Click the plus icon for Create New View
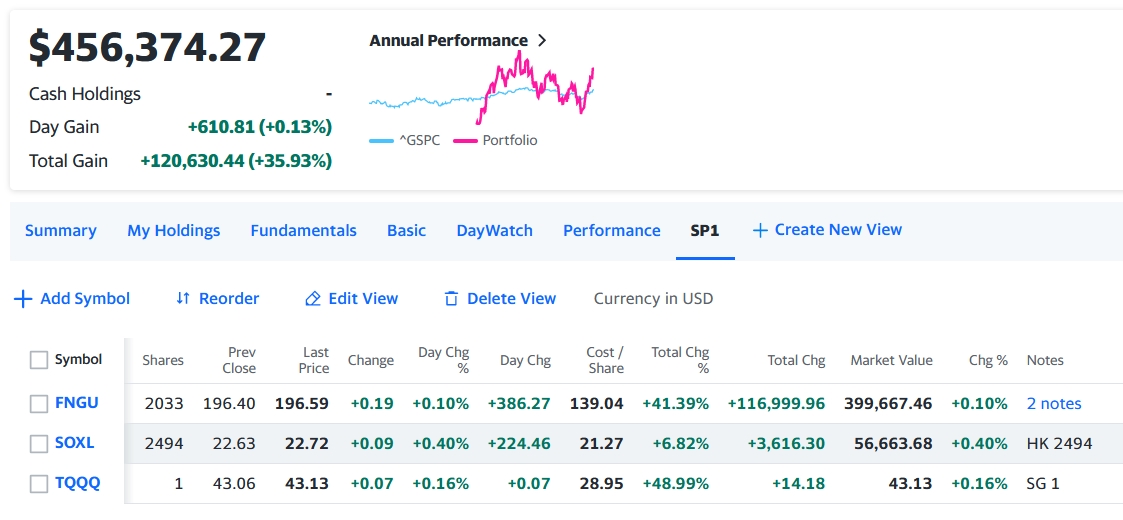Viewport: 1123px width, 520px height. 760,230
